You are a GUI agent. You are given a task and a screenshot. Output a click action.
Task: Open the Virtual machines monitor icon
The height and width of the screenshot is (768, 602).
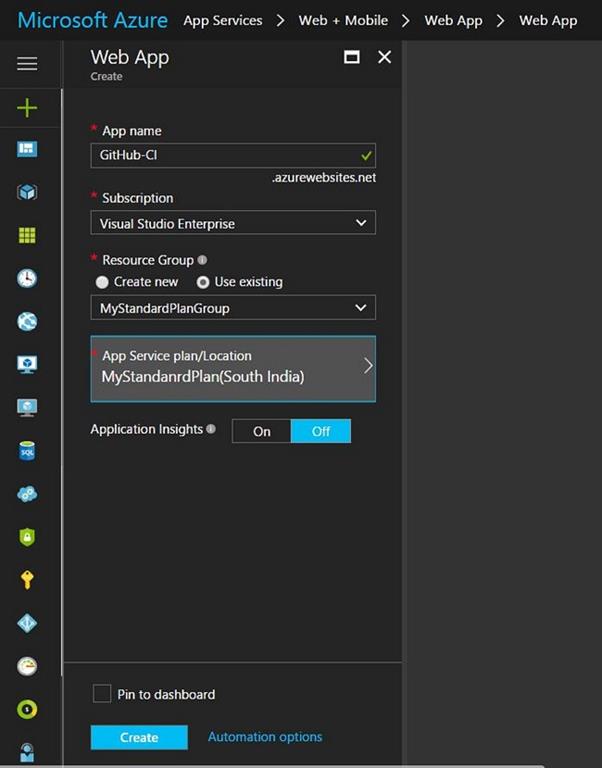pyautogui.click(x=27, y=408)
